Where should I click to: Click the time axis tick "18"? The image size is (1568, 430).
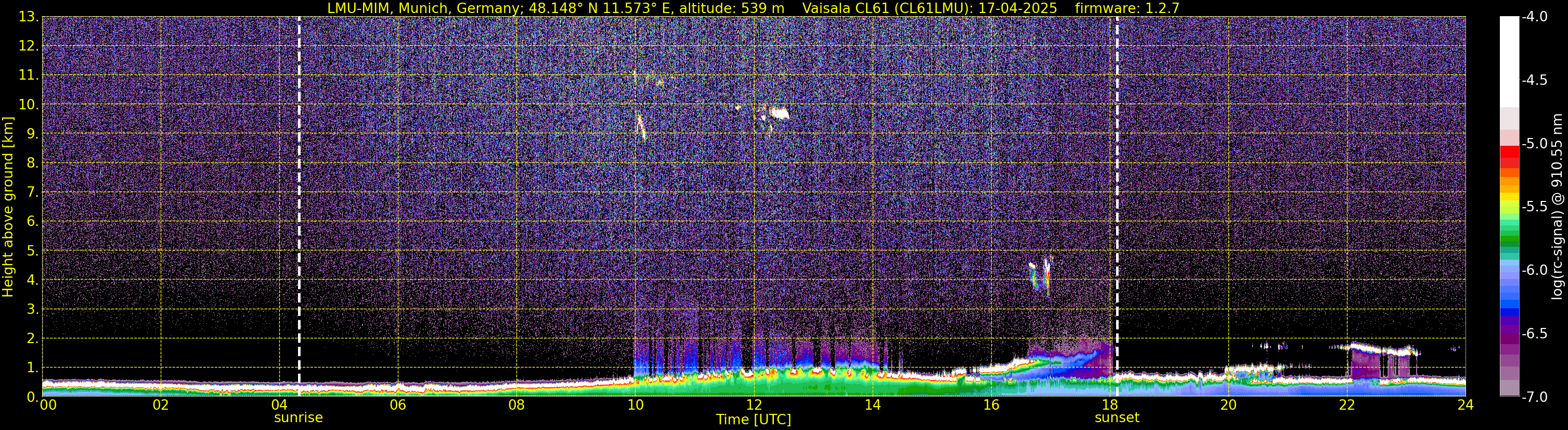pyautogui.click(x=1110, y=405)
